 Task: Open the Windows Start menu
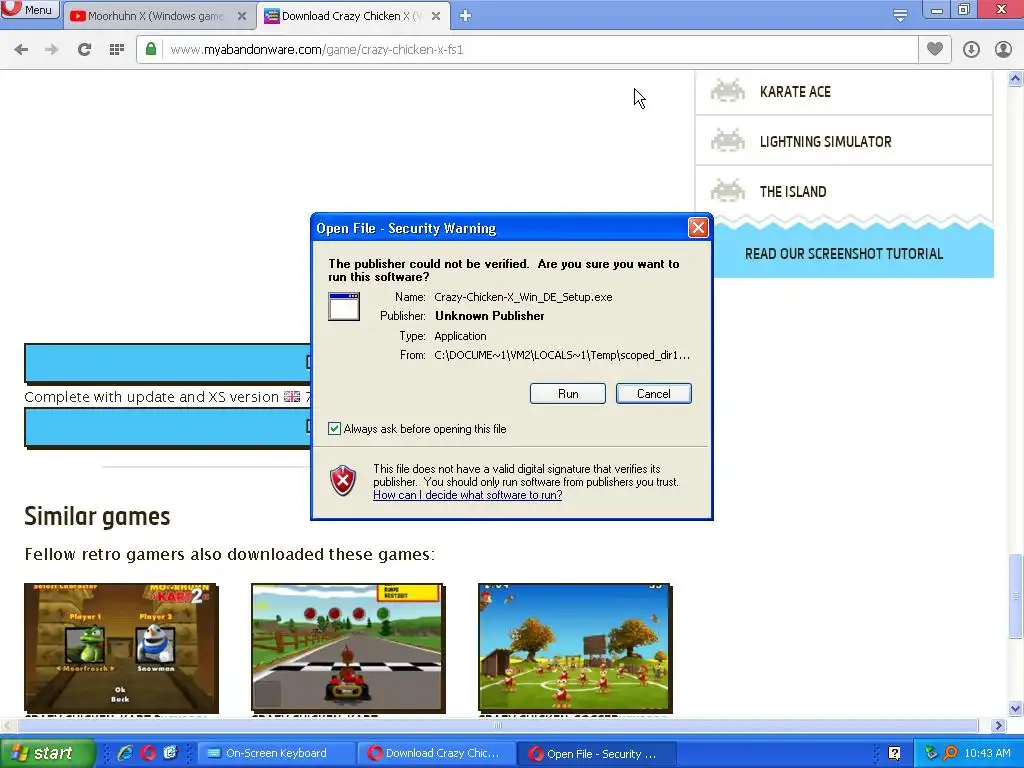point(46,753)
